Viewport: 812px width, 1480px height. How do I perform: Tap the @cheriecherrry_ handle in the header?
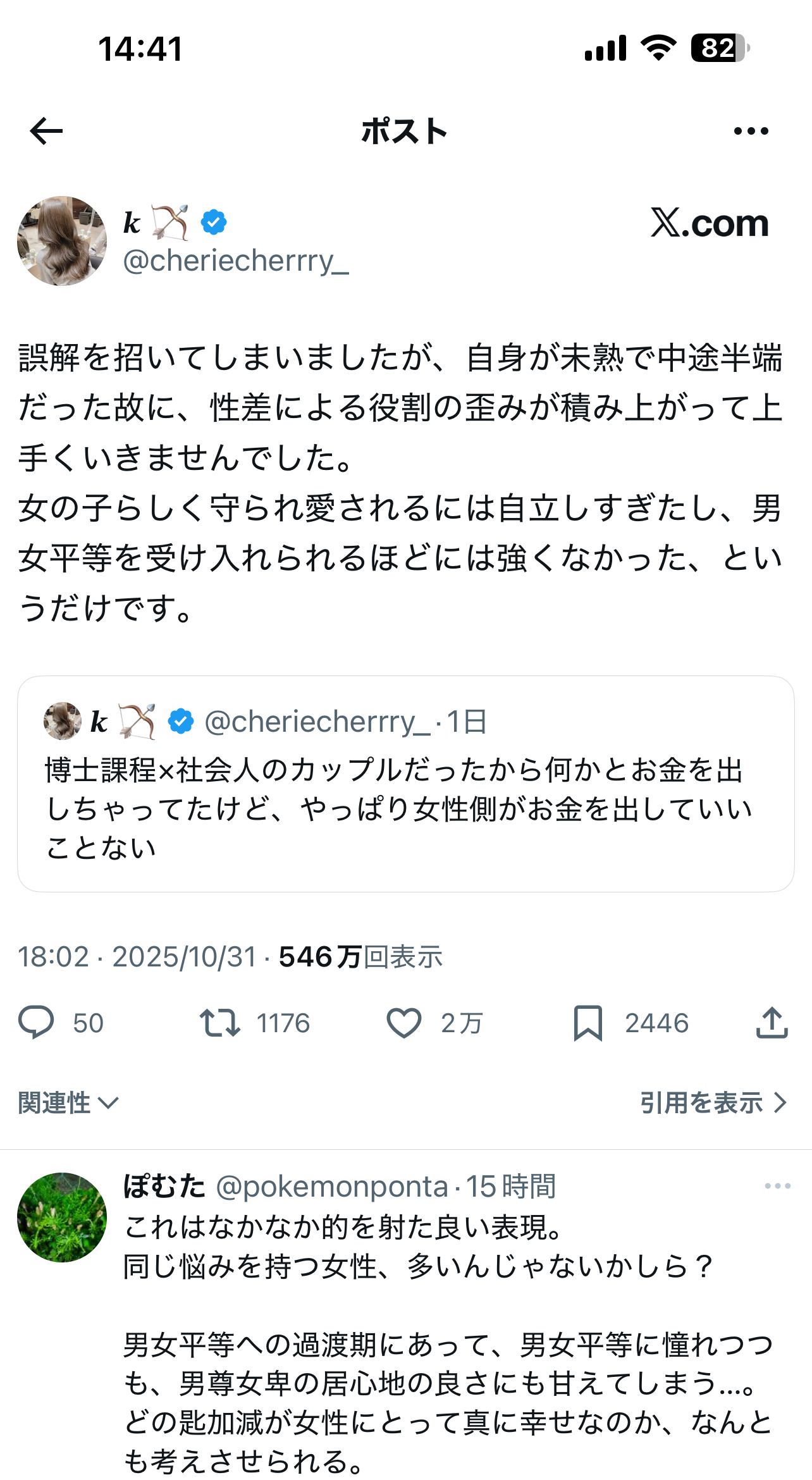[236, 261]
